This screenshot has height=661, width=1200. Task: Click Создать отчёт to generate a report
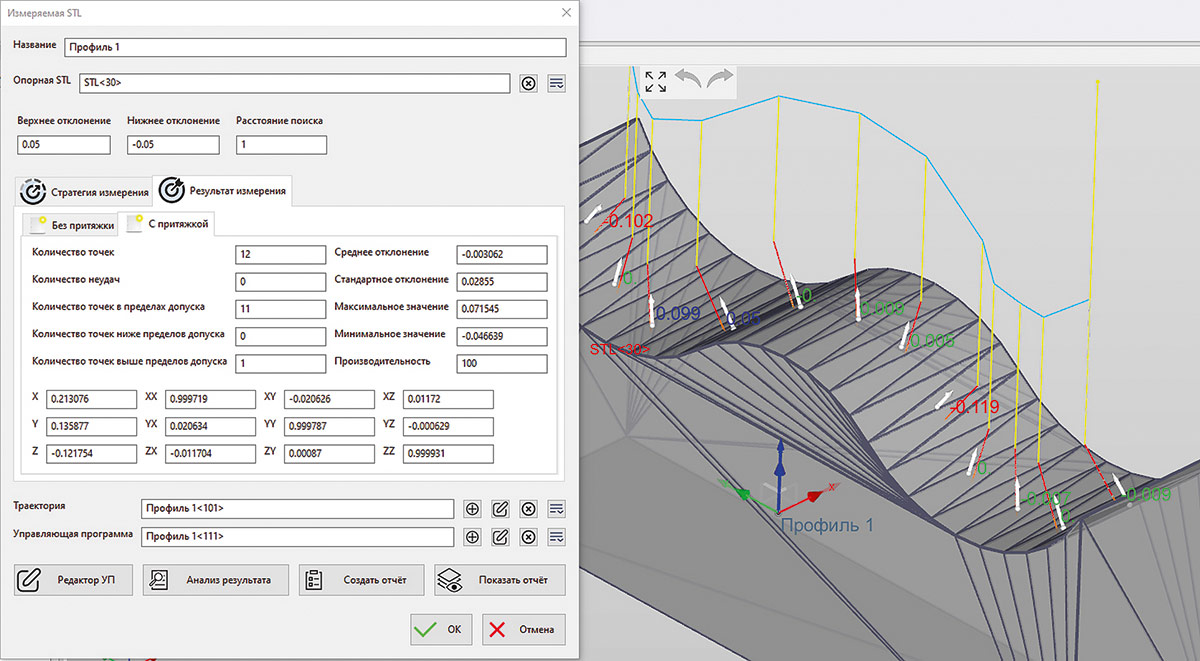[361, 580]
